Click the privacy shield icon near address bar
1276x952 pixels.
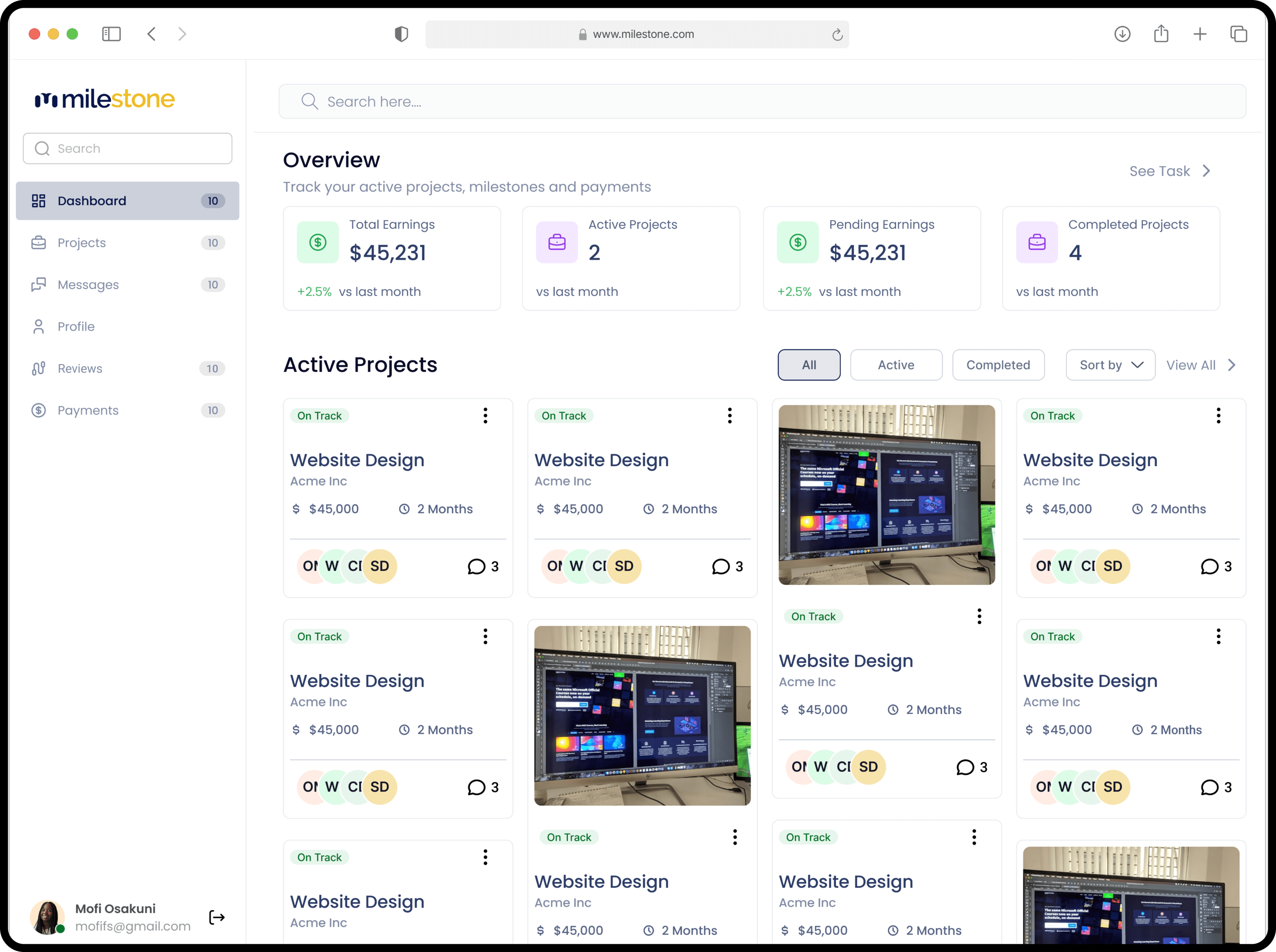pyautogui.click(x=401, y=34)
